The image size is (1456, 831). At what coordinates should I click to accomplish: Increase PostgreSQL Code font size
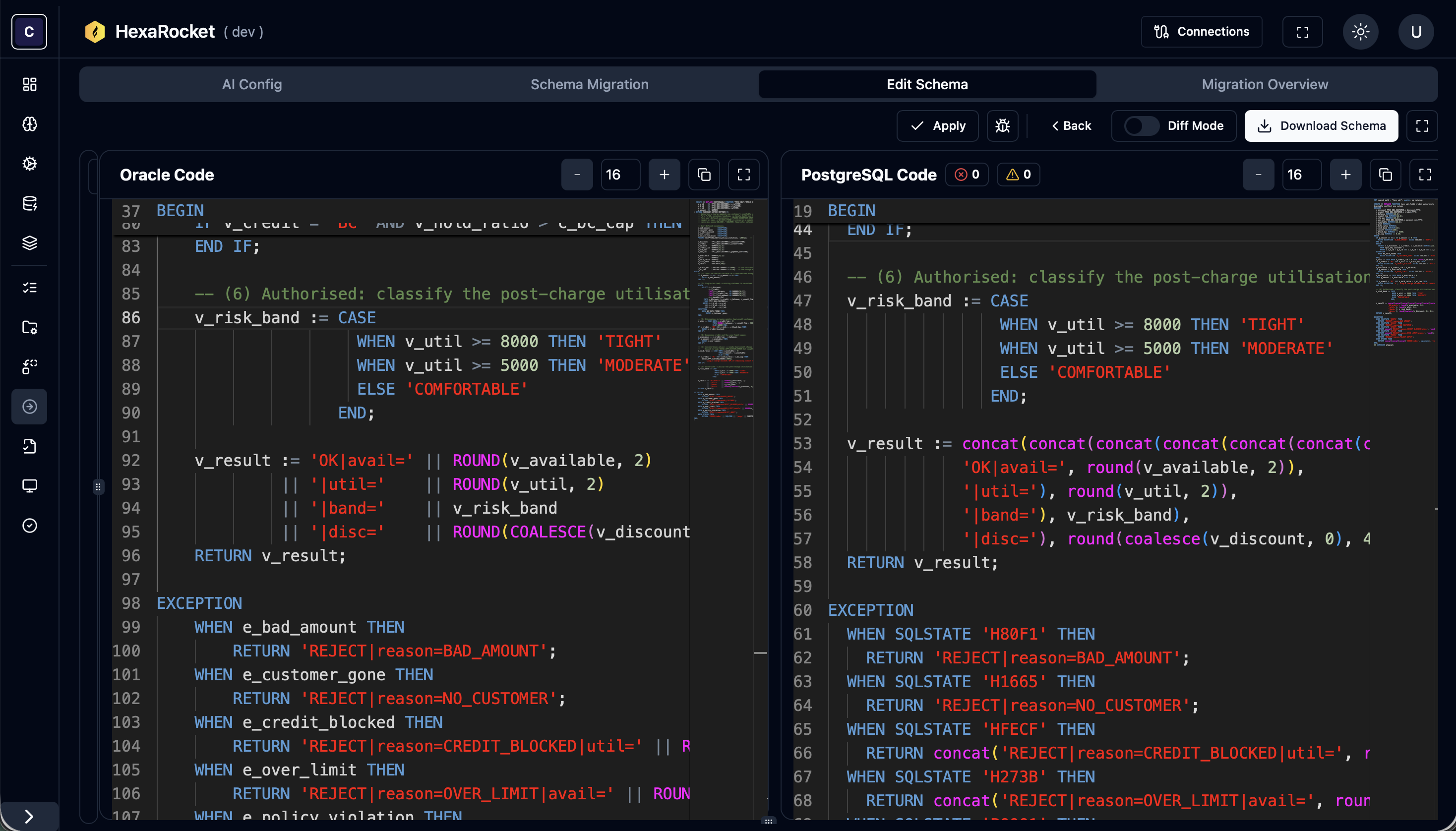(x=1345, y=175)
